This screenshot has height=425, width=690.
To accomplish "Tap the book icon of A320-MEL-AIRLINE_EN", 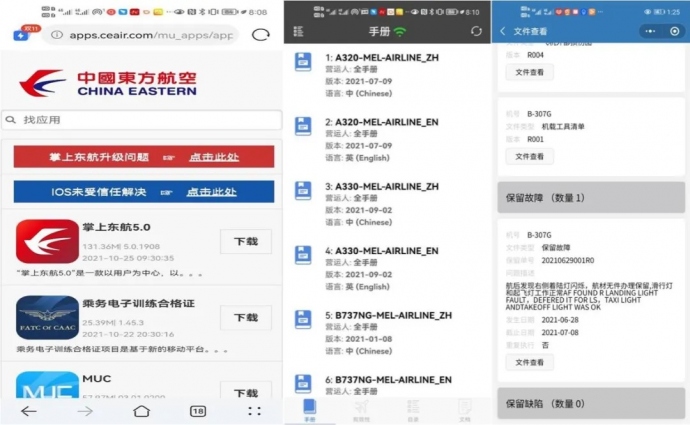I will (x=303, y=126).
